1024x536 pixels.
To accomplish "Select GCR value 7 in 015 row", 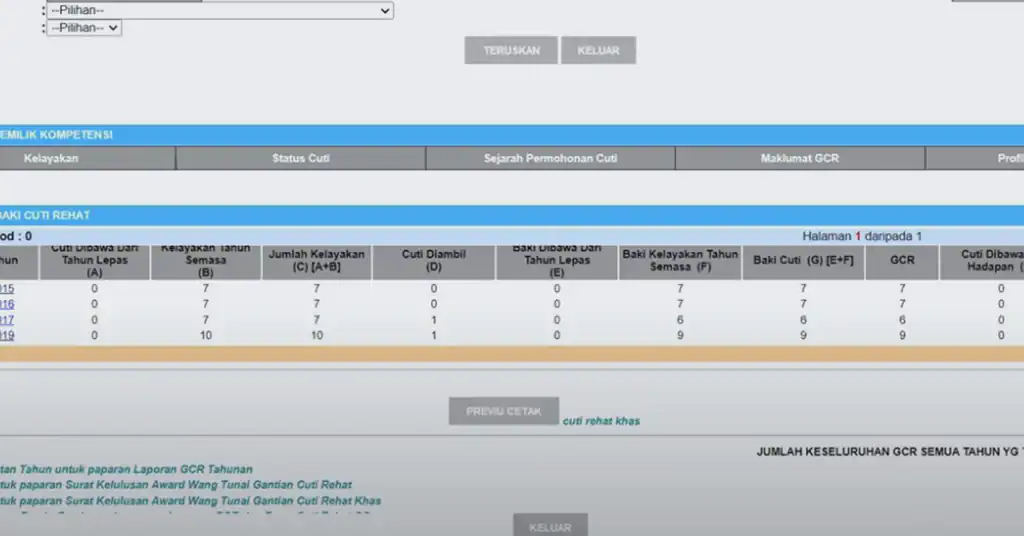I will 902,289.
